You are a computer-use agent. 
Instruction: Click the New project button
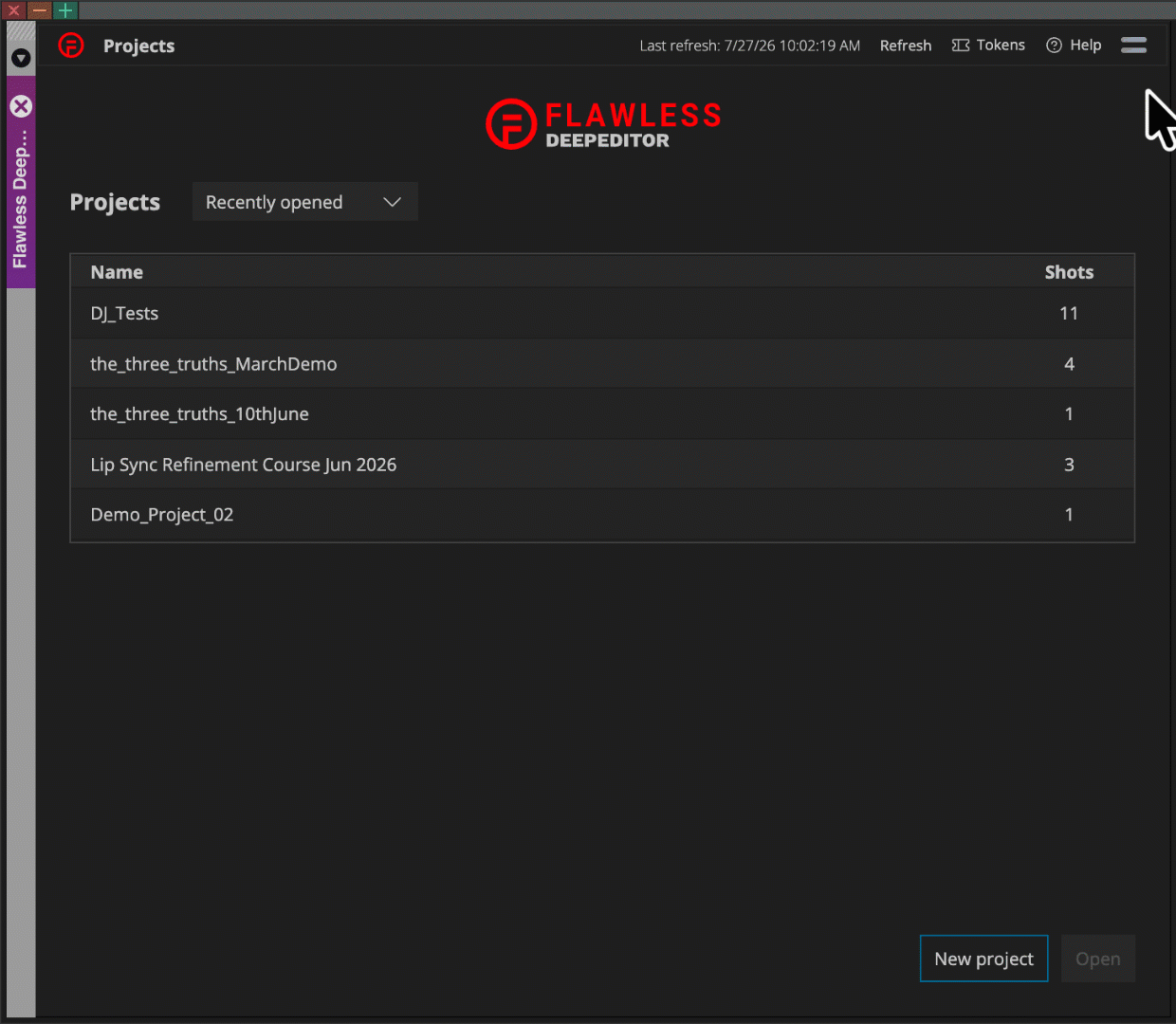983,959
